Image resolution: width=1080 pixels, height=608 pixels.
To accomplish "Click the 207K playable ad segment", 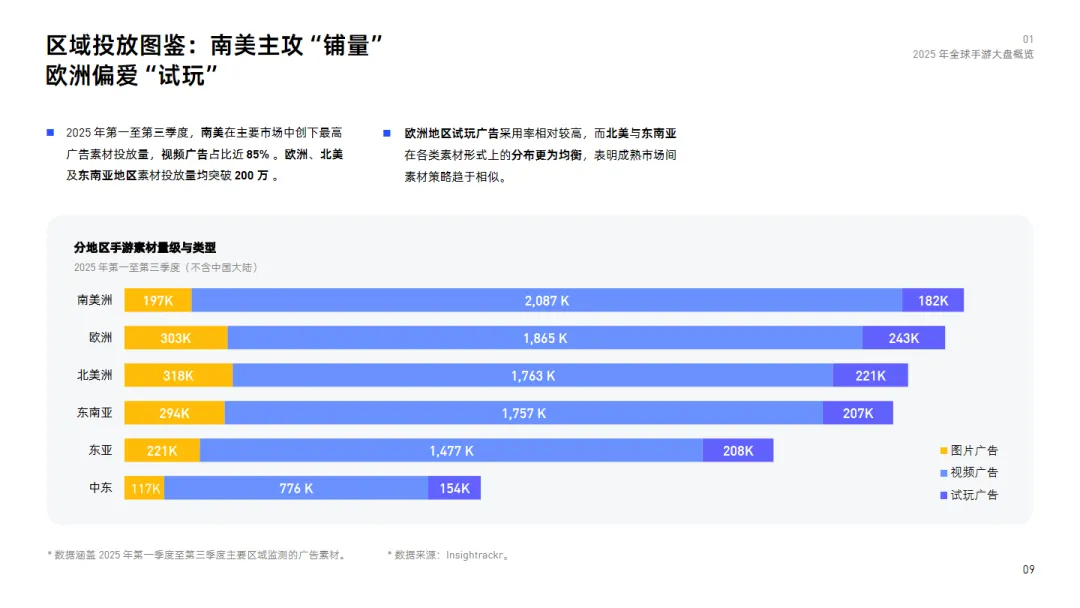I will tap(858, 413).
